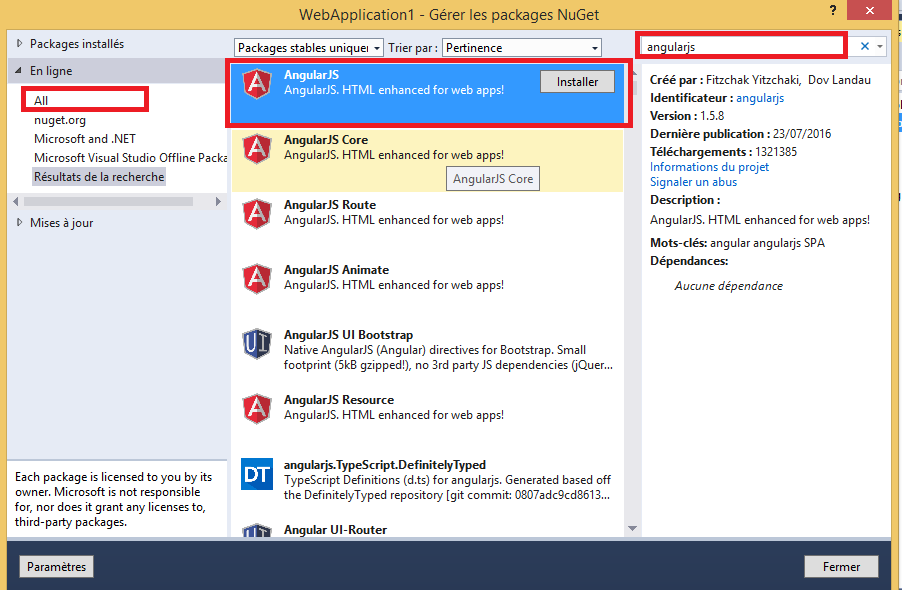This screenshot has height=590, width=902.
Task: Click the right arrow of sources horizontal scrollbar
Action: 218,201
